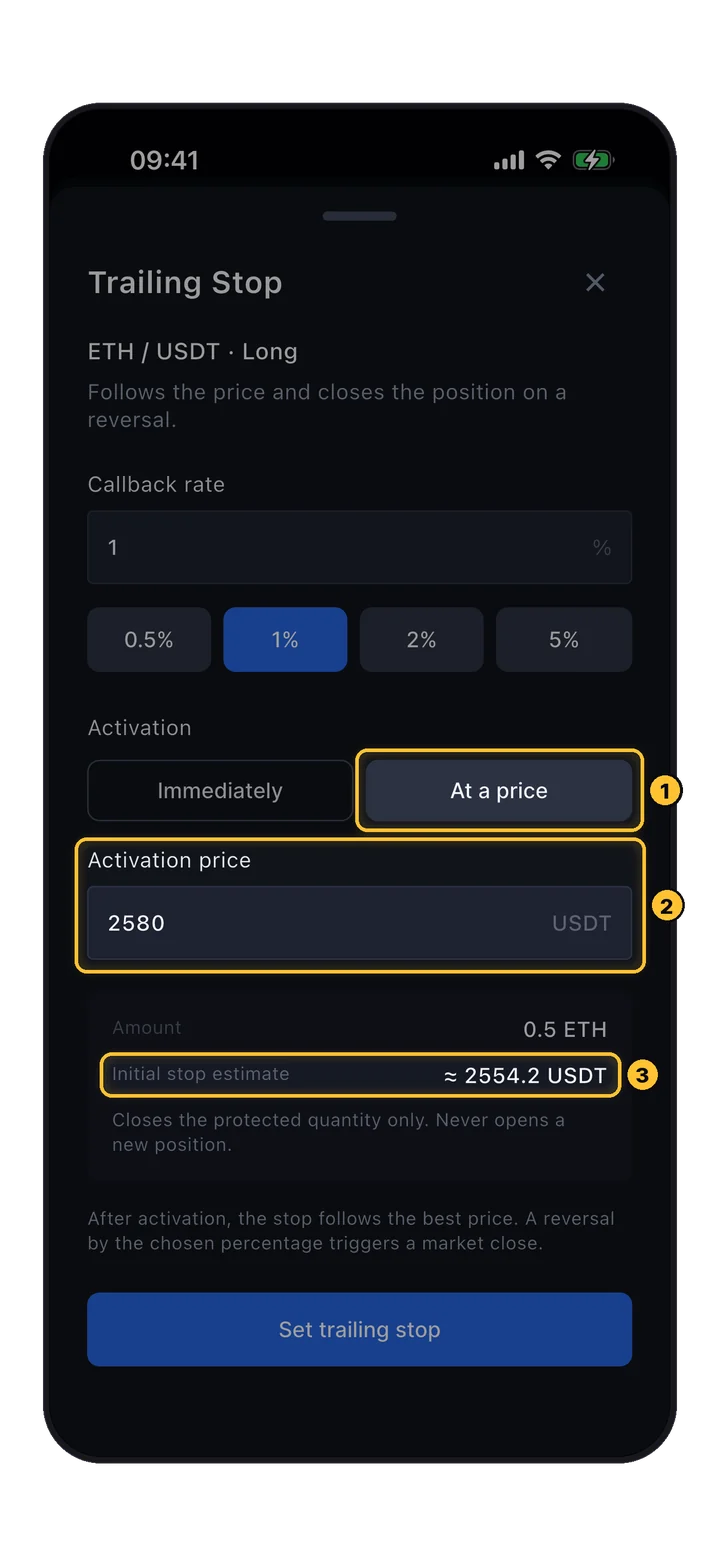The height and width of the screenshot is (1565, 720).
Task: Click annotation marker number 1
Action: 665,791
